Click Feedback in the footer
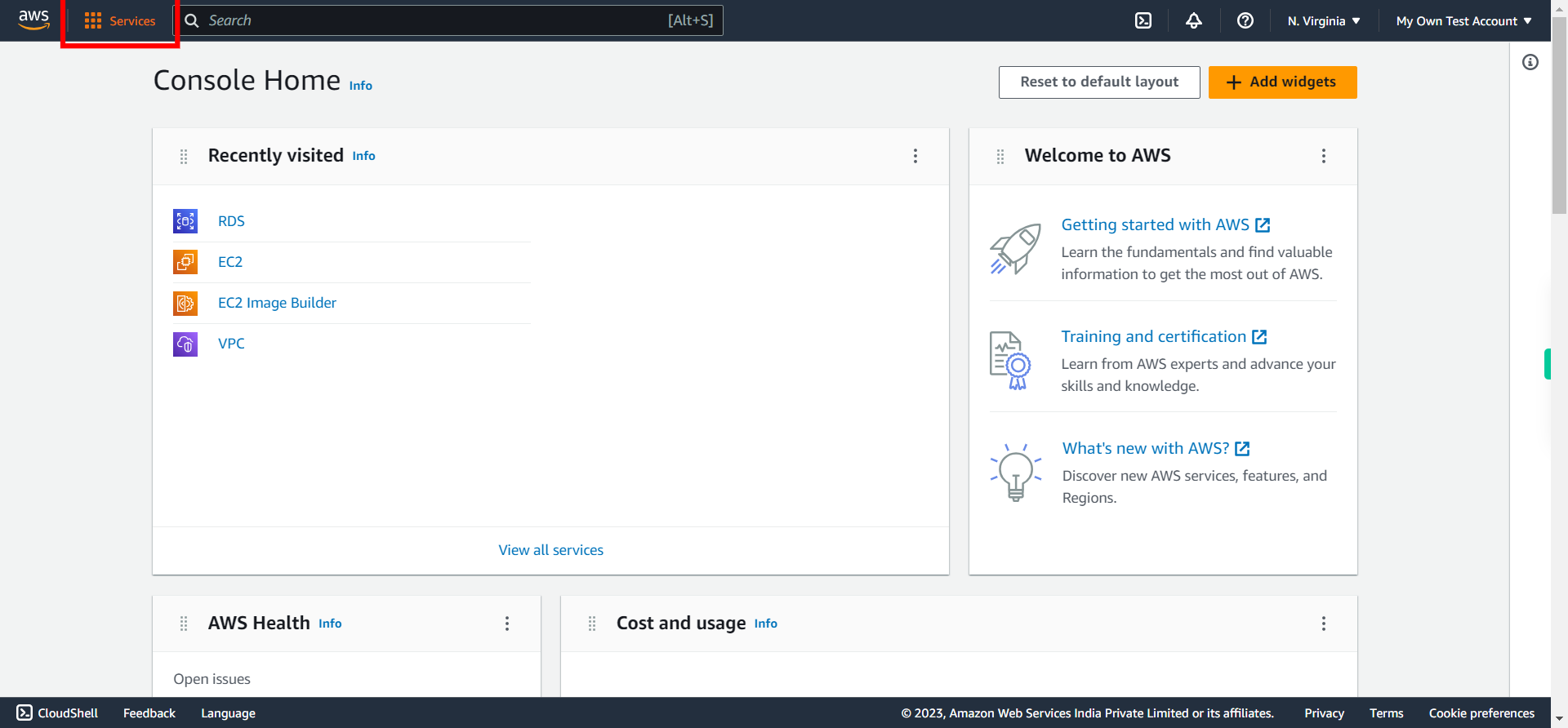The height and width of the screenshot is (728, 1568). (149, 713)
